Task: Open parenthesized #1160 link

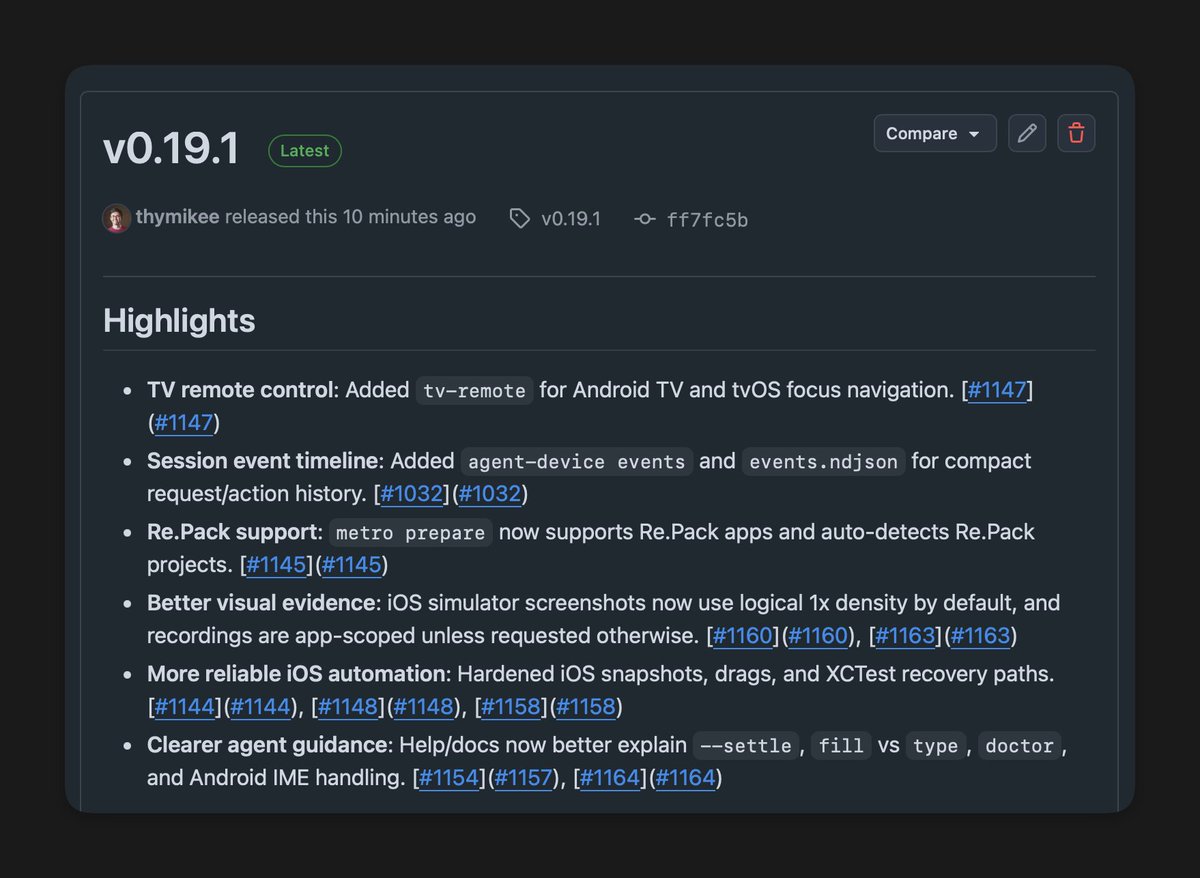Action: (x=819, y=635)
